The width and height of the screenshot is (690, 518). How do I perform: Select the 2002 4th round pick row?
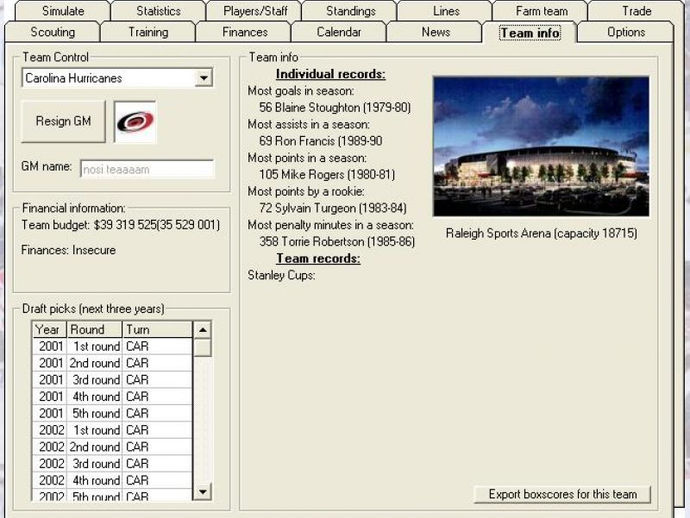112,480
